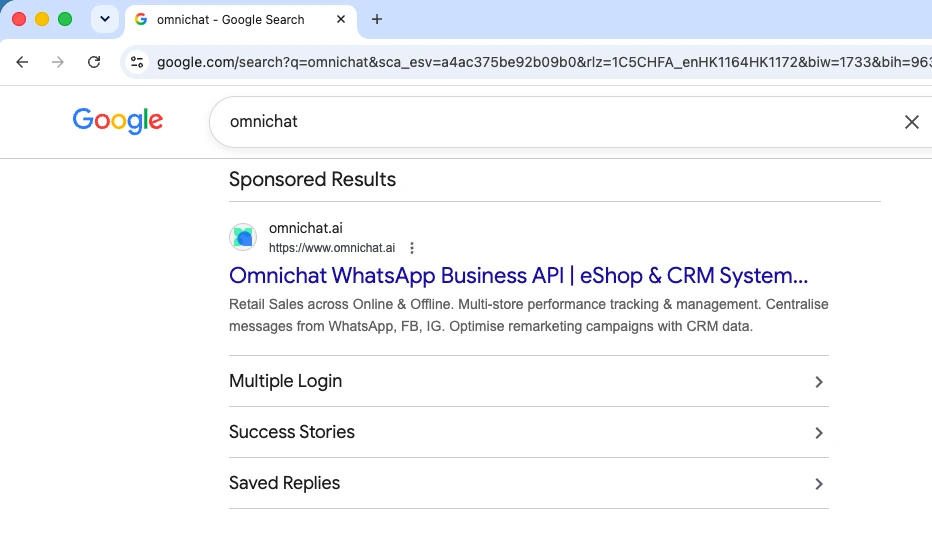This screenshot has height=535, width=932.
Task: Open the tab search dropdown arrow
Action: 105,20
